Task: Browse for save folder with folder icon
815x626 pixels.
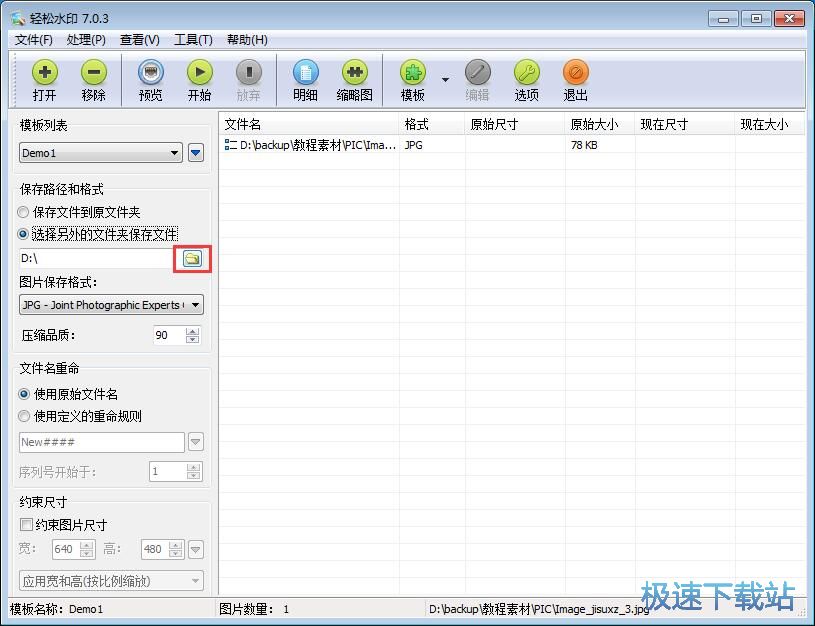Action: (192, 258)
